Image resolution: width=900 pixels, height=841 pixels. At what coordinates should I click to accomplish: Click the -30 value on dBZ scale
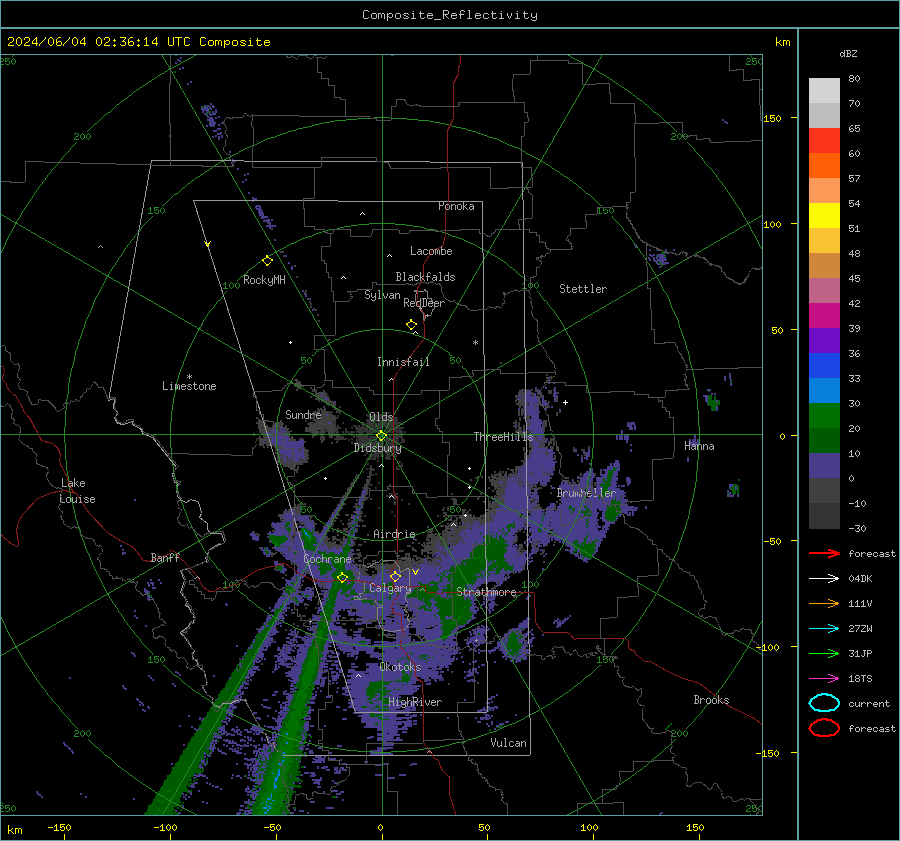pyautogui.click(x=857, y=529)
